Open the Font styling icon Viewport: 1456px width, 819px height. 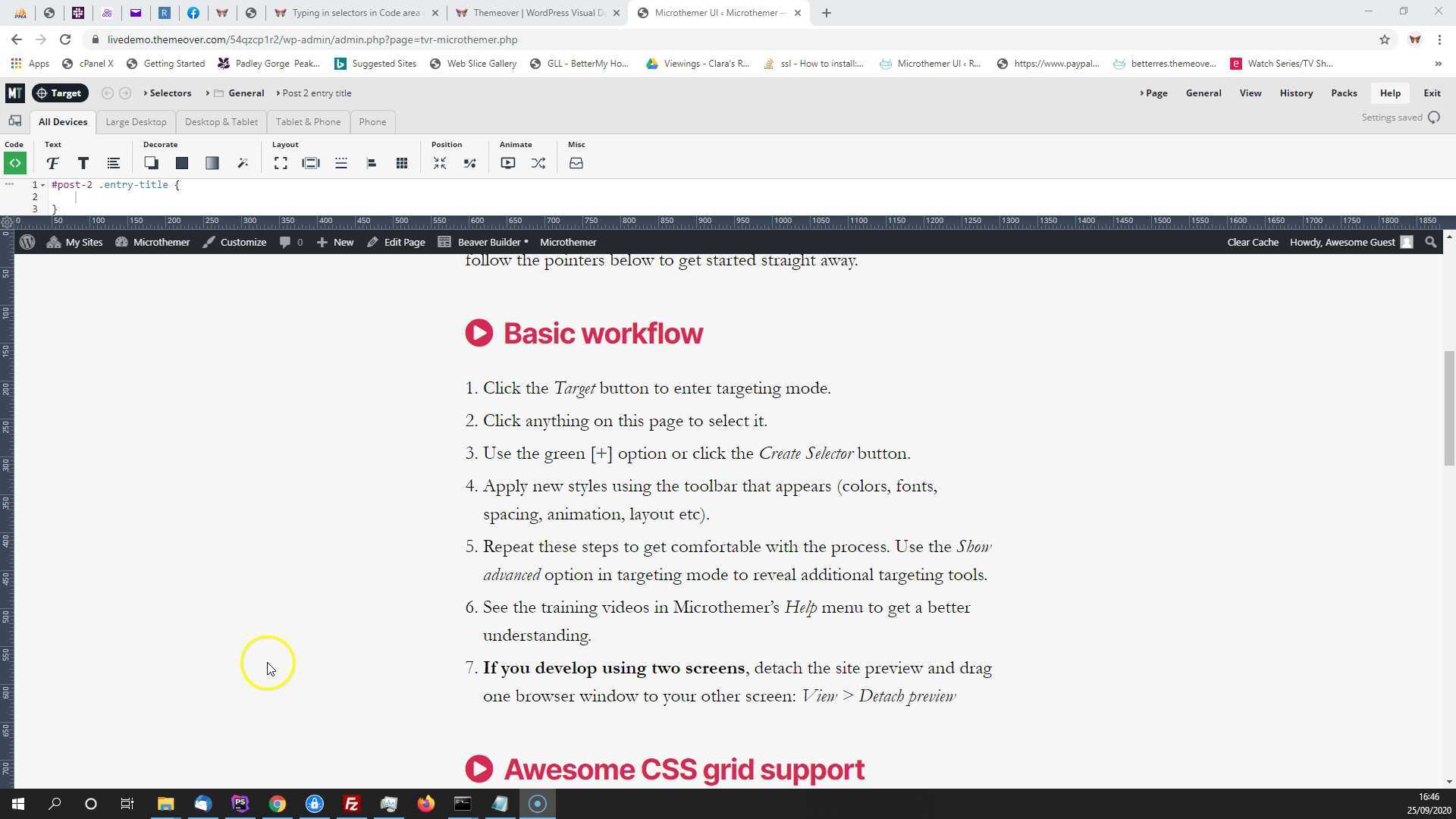coord(52,163)
